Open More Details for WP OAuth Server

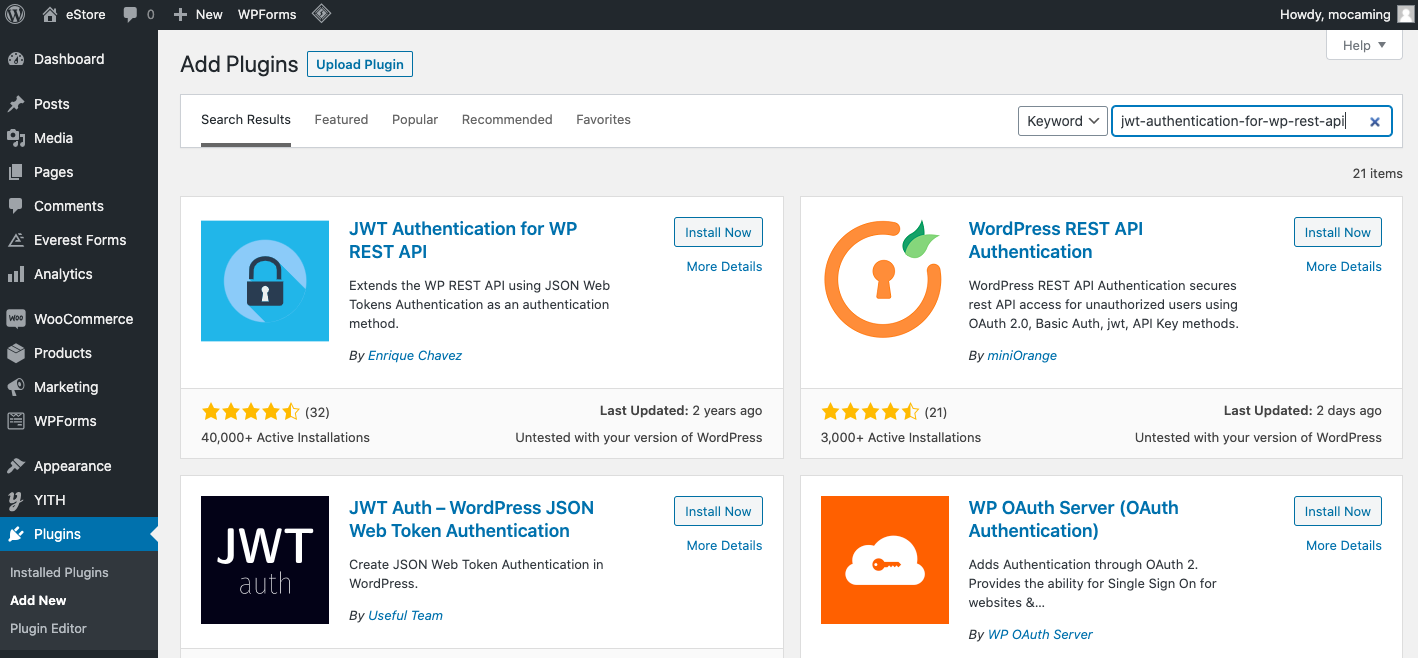1344,545
